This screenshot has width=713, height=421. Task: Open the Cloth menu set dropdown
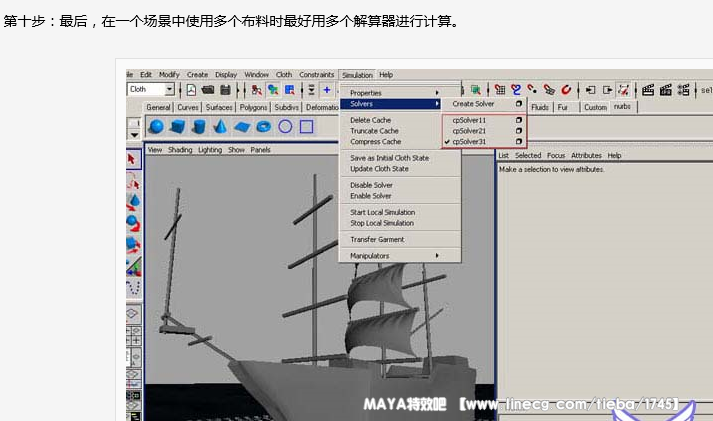(x=169, y=89)
